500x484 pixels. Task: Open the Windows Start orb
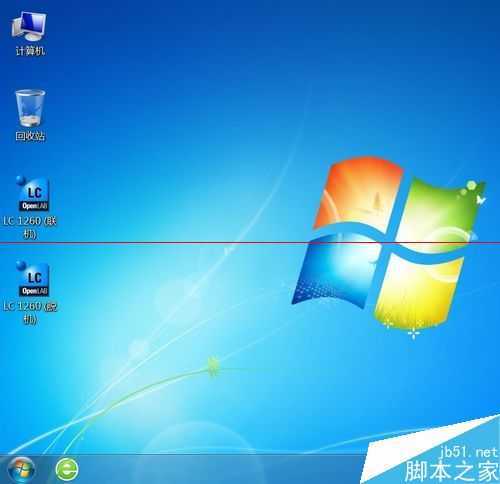click(x=21, y=469)
